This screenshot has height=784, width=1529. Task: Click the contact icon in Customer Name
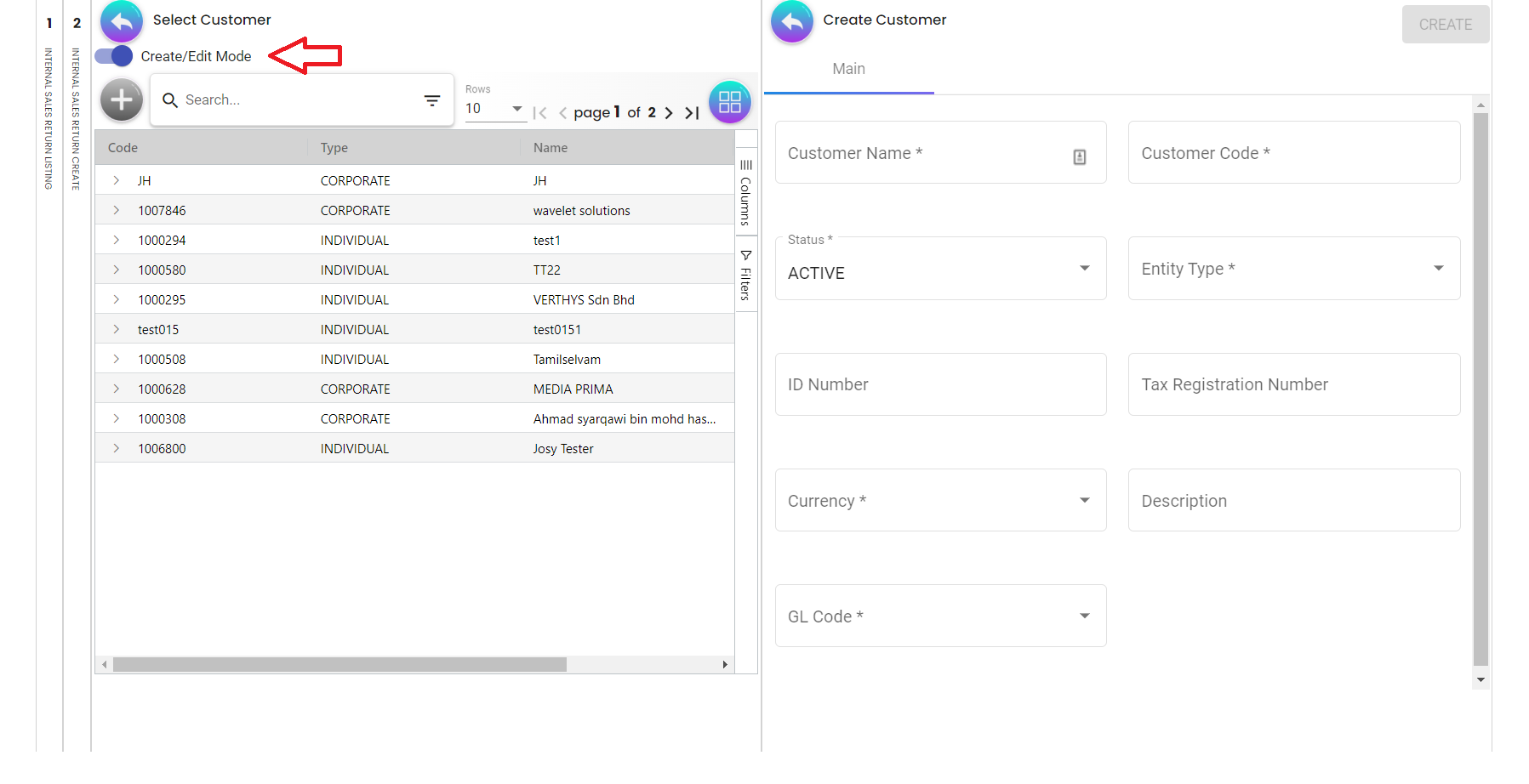click(x=1079, y=157)
